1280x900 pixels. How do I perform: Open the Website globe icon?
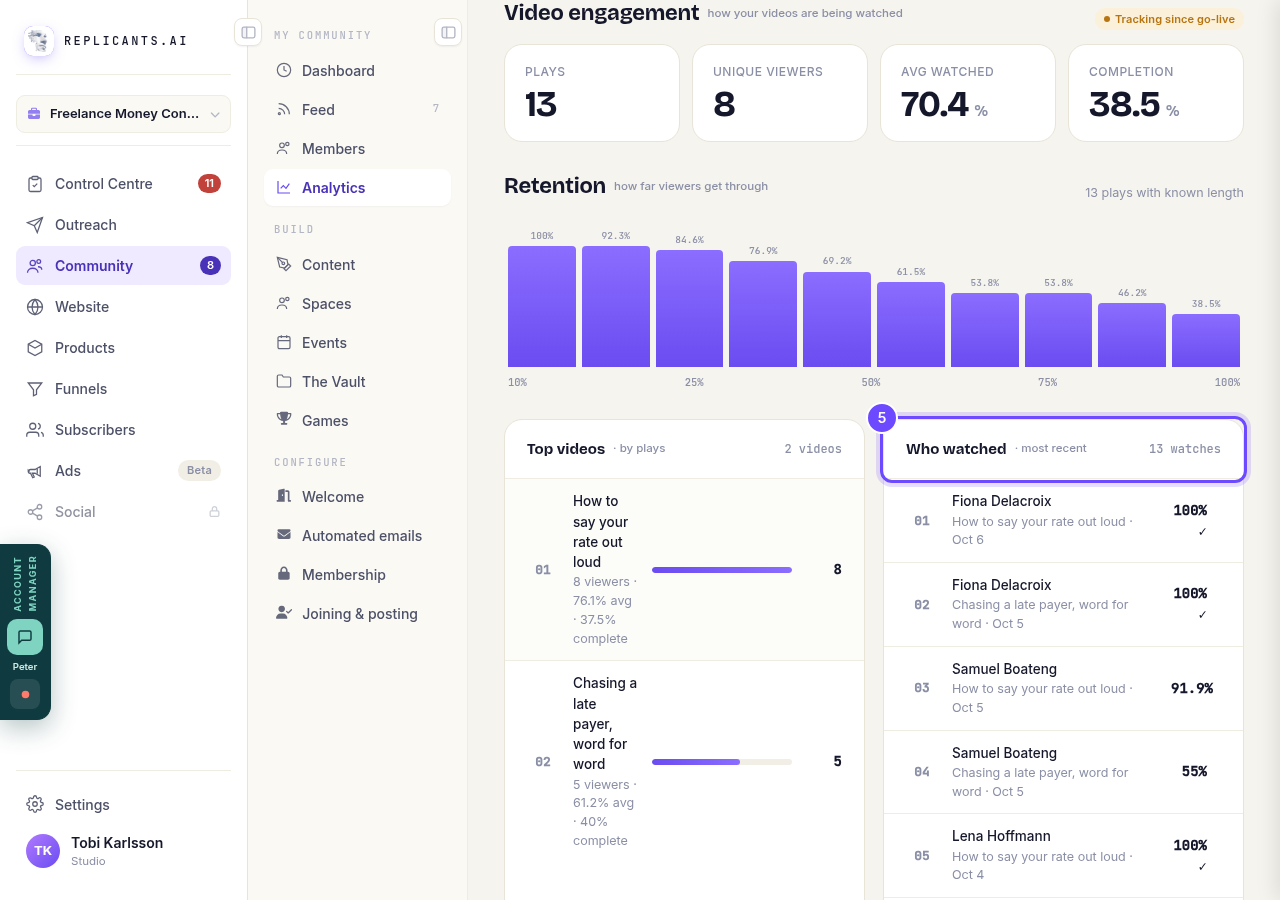click(35, 307)
